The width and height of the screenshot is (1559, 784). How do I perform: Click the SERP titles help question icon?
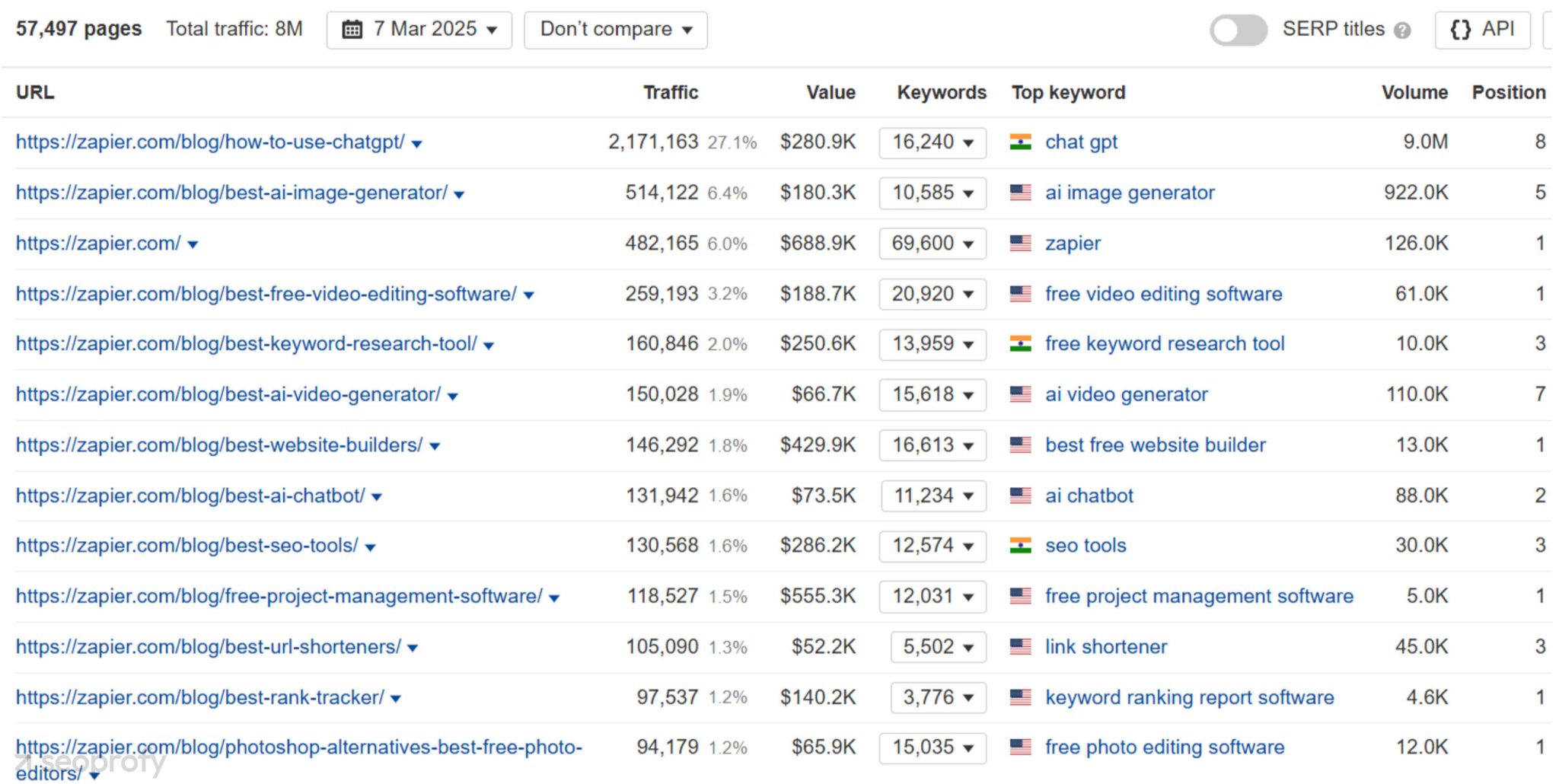point(1402,30)
